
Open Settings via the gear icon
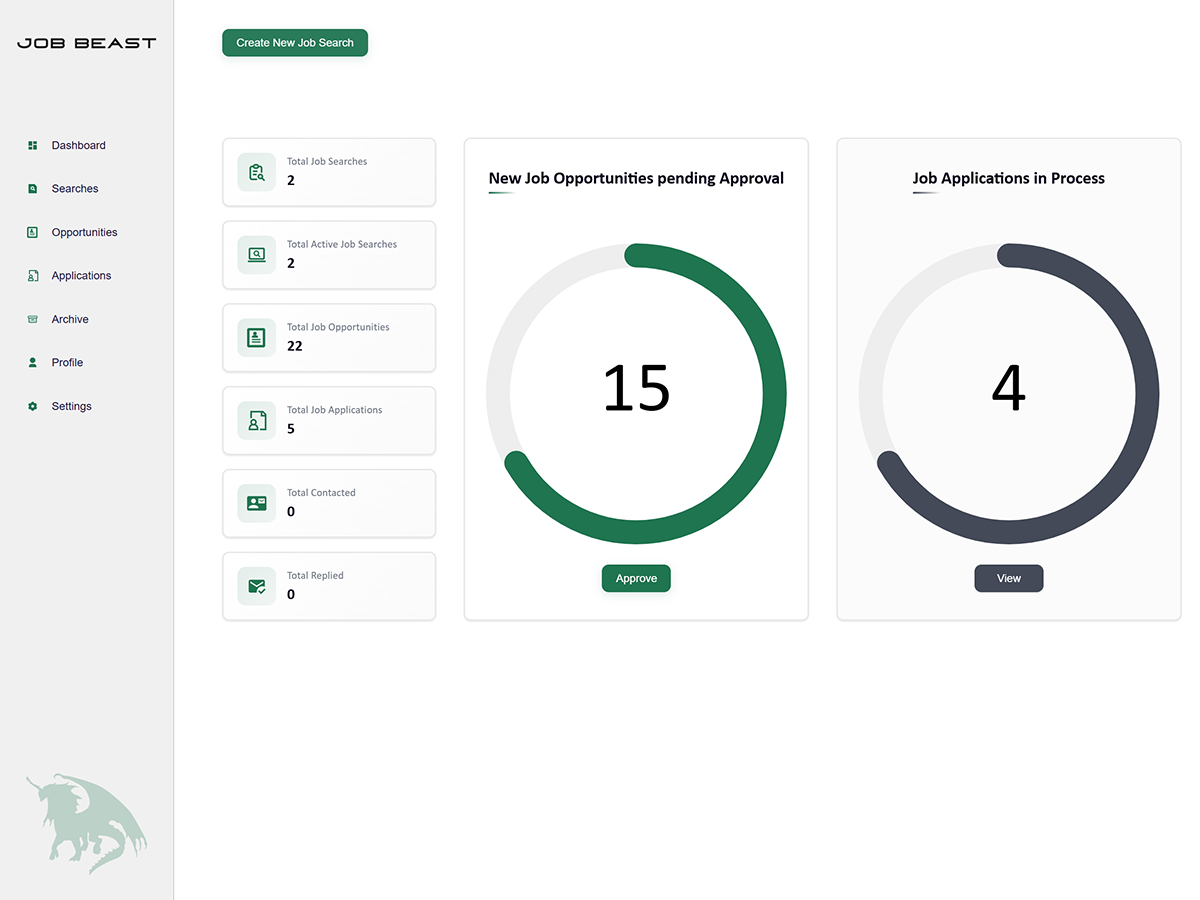32,406
